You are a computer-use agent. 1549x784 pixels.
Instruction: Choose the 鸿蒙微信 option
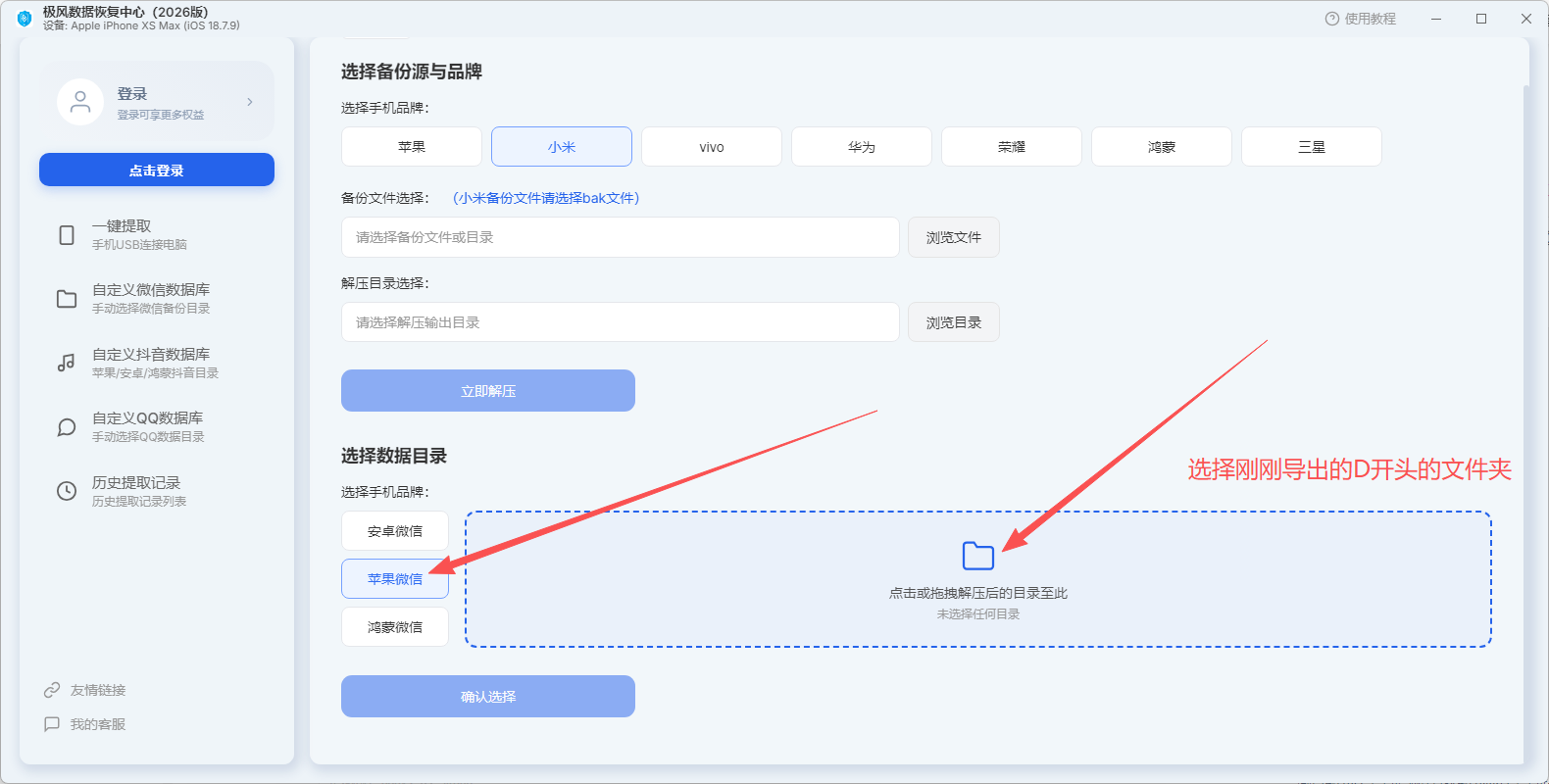pos(395,627)
